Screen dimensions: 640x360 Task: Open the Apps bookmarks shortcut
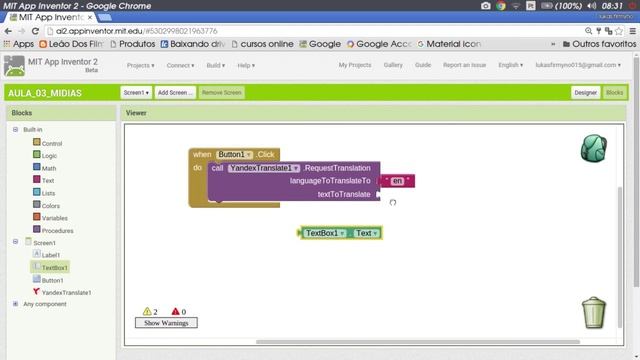point(18,44)
